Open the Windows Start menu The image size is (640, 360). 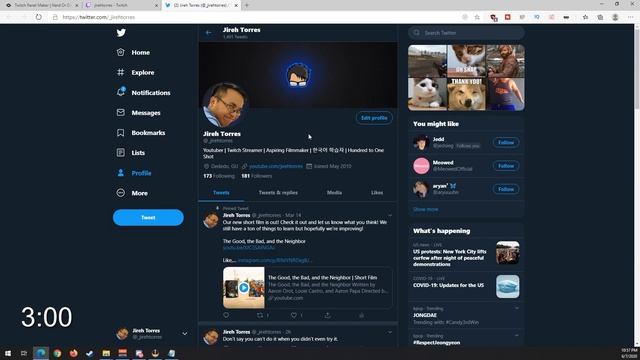pyautogui.click(x=8, y=353)
